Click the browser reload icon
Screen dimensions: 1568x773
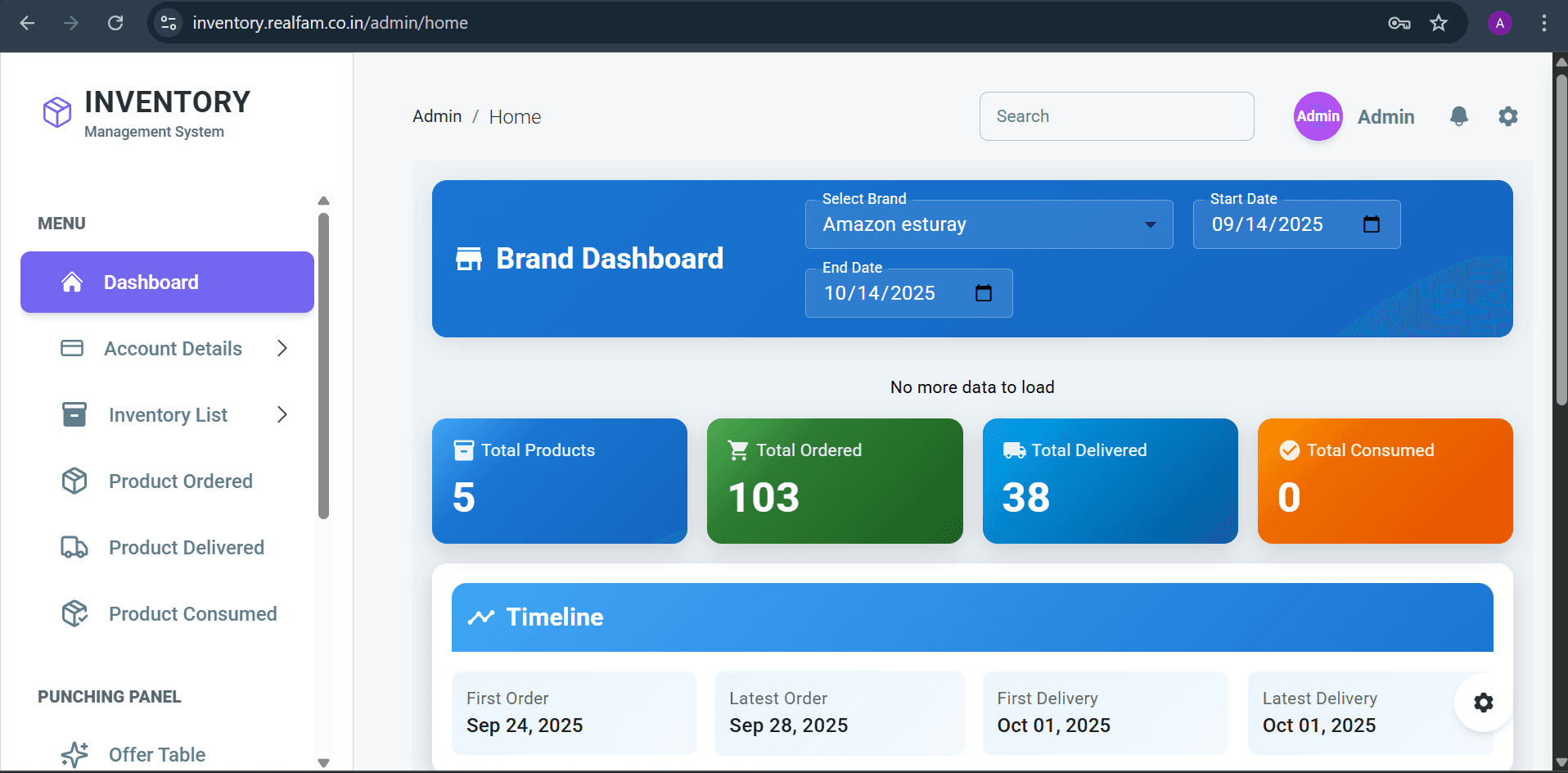point(115,23)
